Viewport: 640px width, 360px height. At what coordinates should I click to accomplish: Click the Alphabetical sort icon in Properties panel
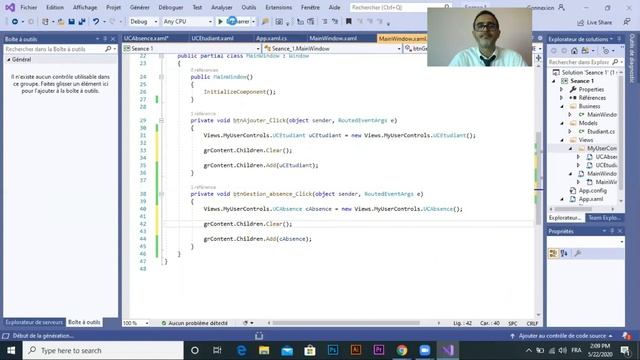(x=564, y=253)
